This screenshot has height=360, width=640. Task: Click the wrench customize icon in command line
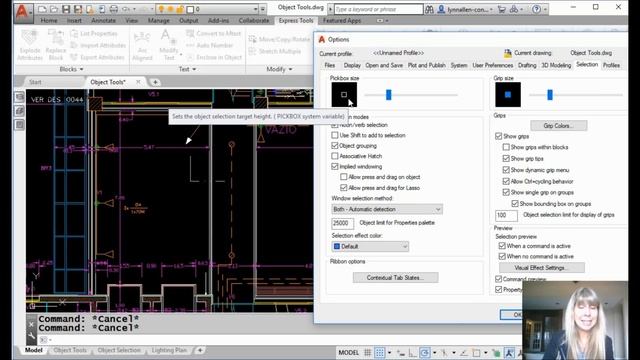click(31, 336)
